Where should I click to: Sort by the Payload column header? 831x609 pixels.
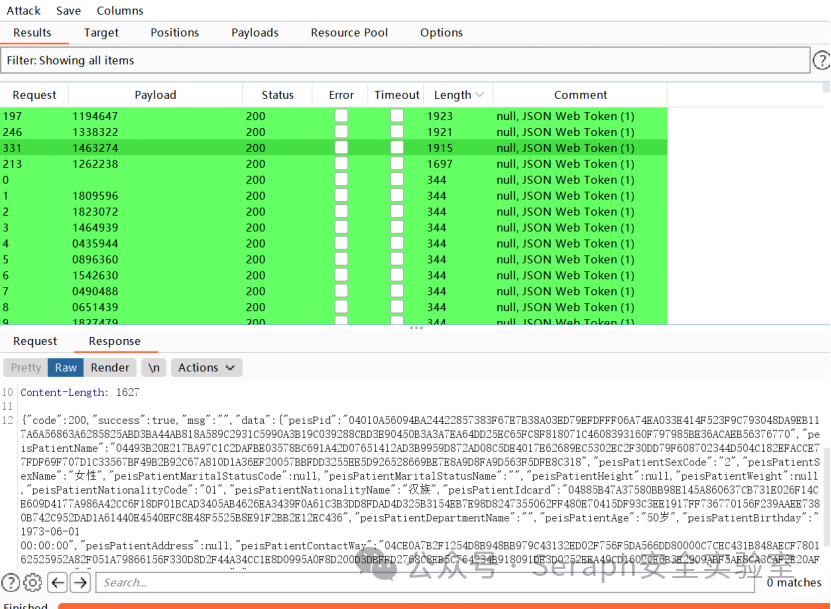click(155, 95)
